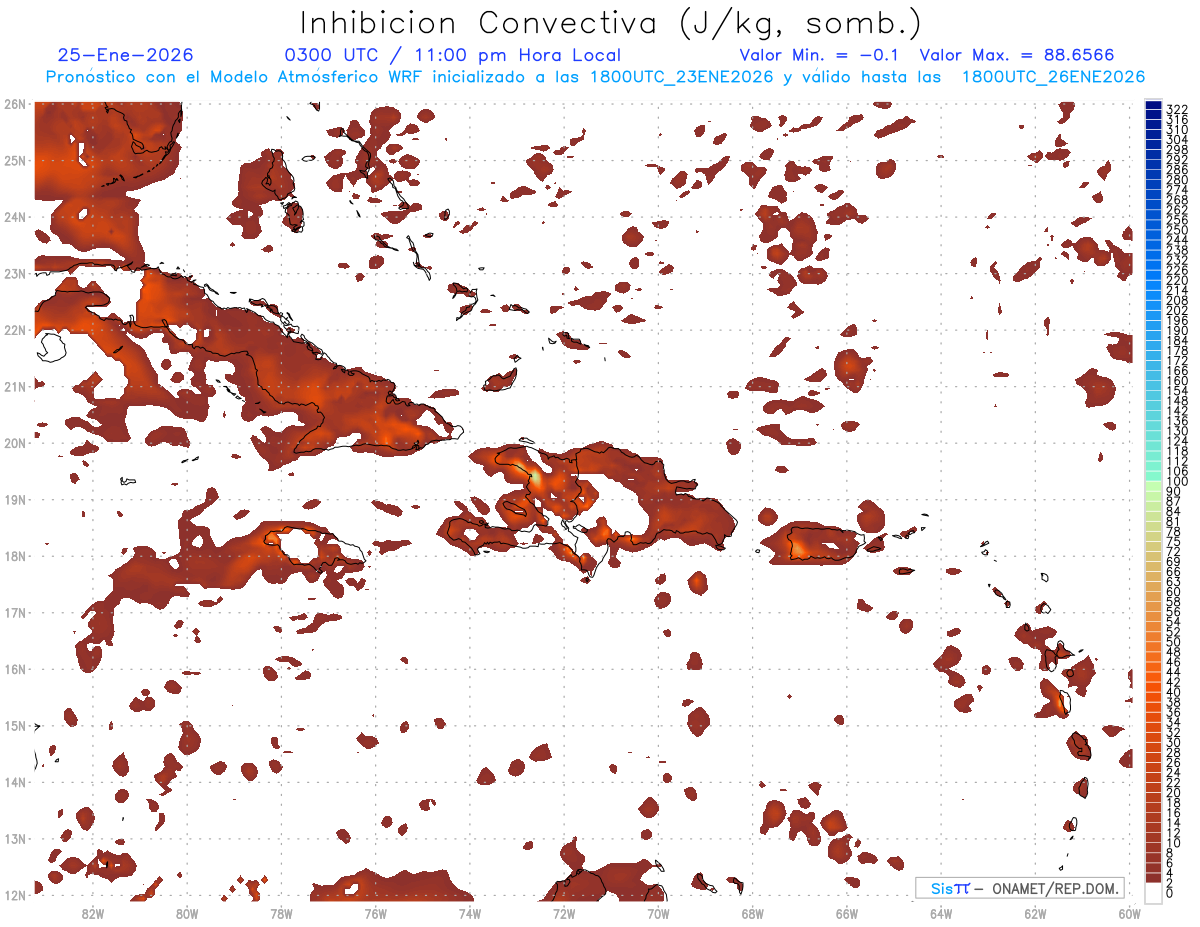Click the valid-until time "1800UTC_26ENE2026"
1200x927 pixels.
click(x=1053, y=77)
